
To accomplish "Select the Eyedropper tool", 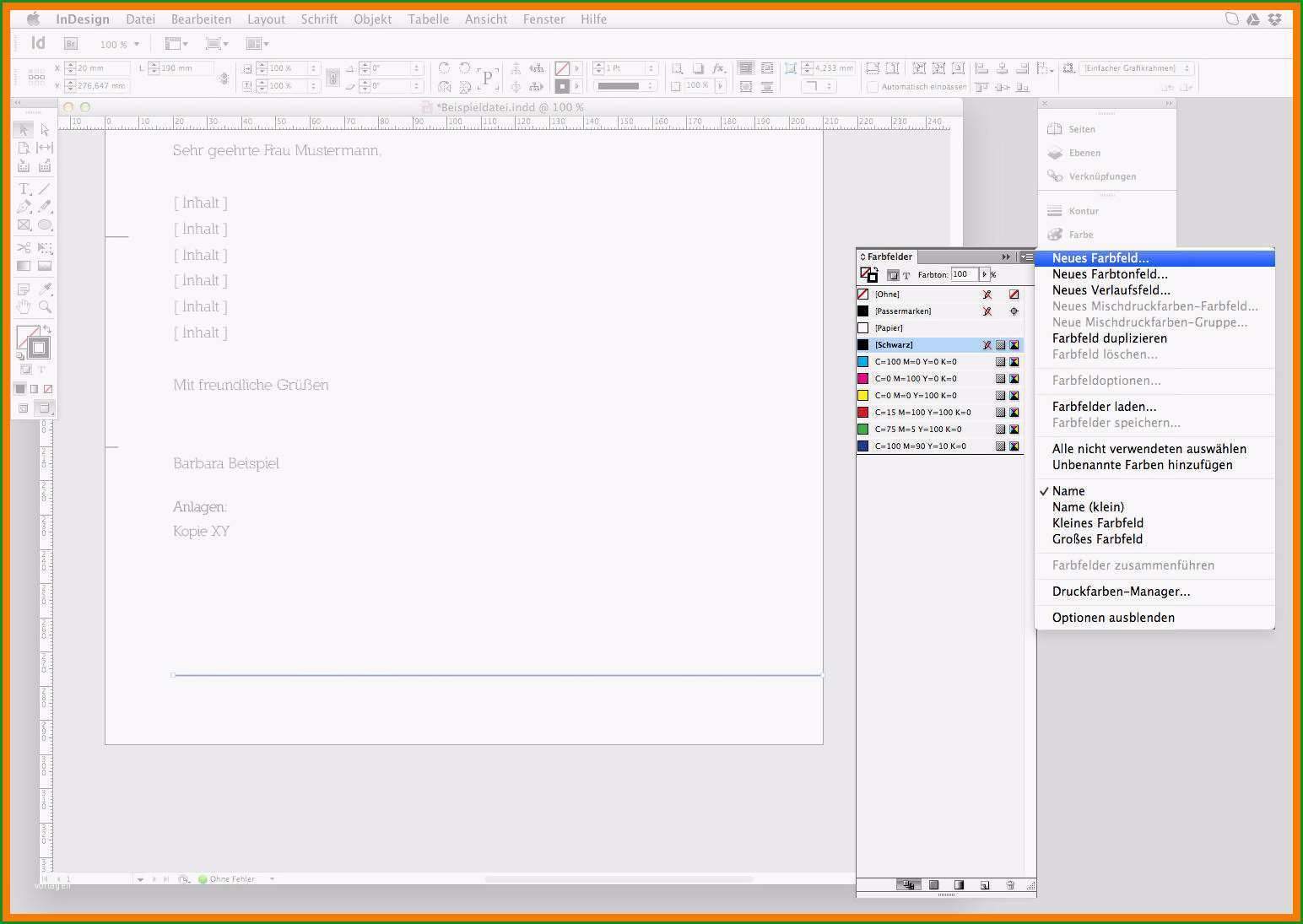I will pyautogui.click(x=45, y=289).
